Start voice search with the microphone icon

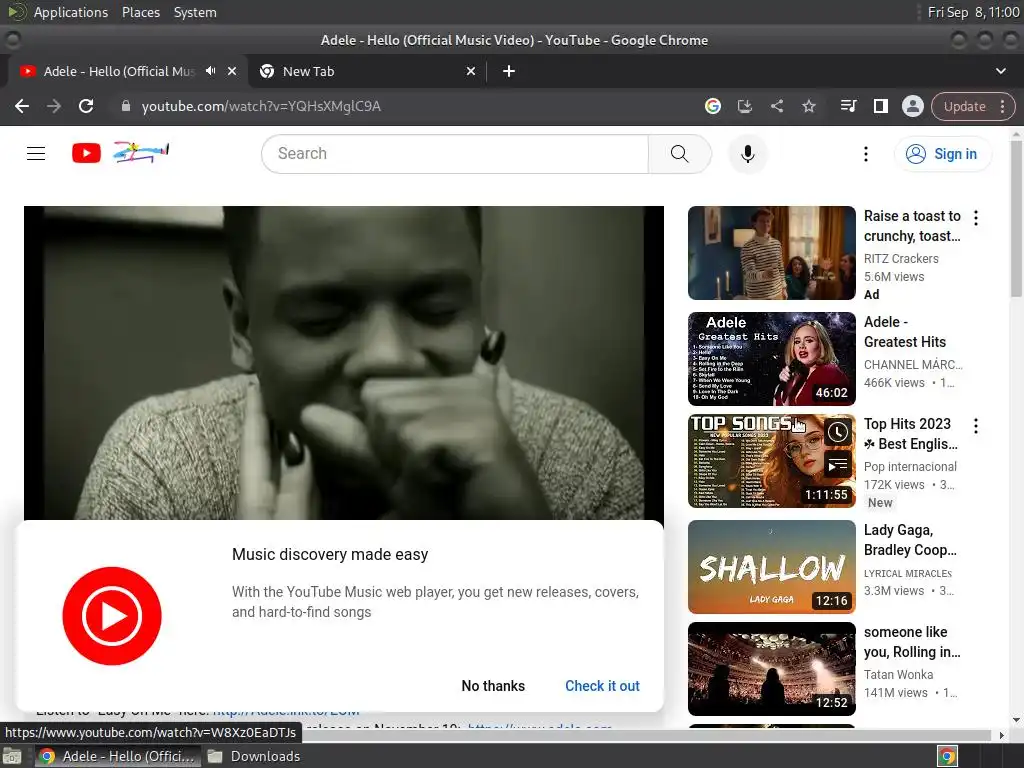click(748, 153)
